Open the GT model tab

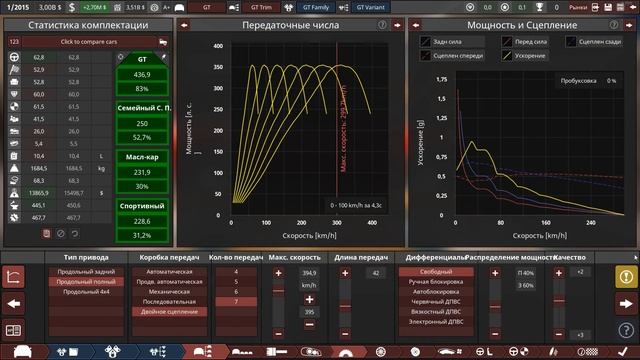coord(207,7)
